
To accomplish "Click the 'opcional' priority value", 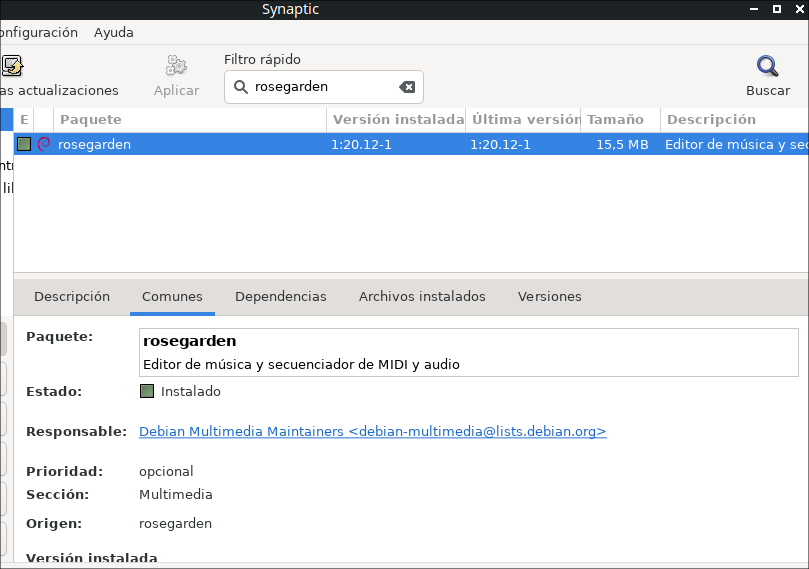I will tap(166, 472).
